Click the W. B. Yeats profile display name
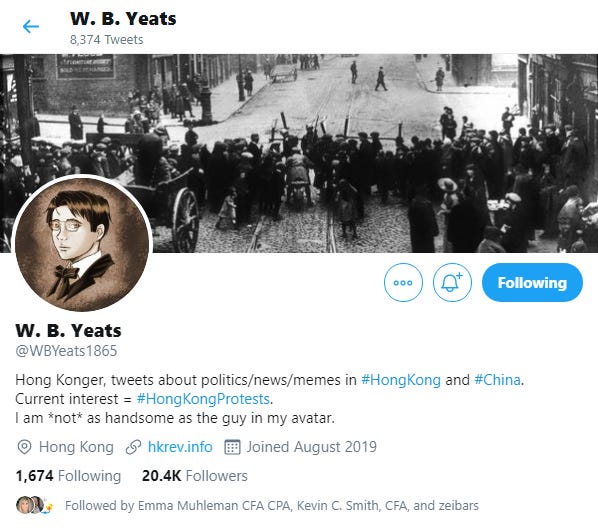598x528 pixels. pyautogui.click(x=68, y=331)
